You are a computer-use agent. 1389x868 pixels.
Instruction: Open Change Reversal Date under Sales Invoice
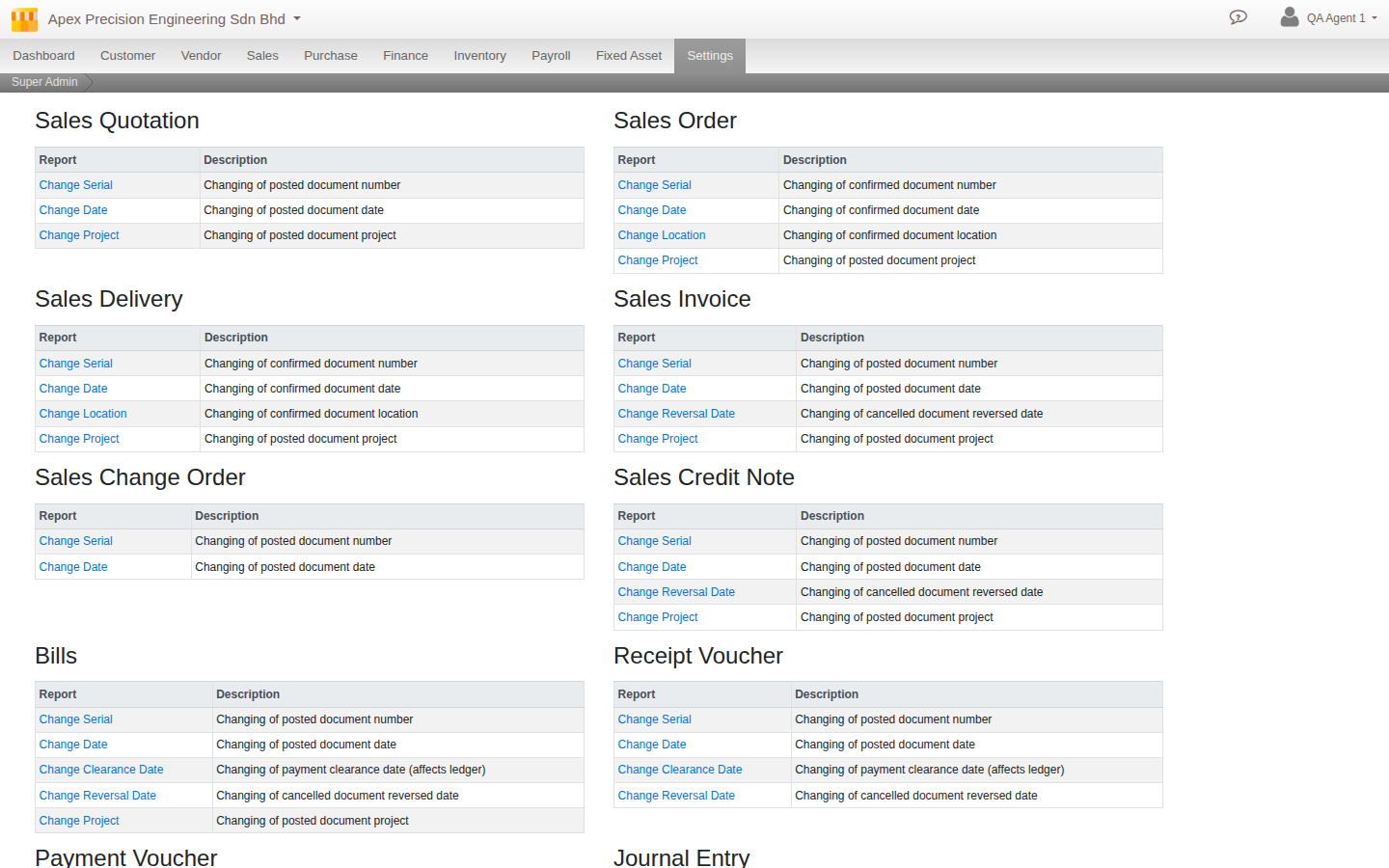tap(676, 414)
